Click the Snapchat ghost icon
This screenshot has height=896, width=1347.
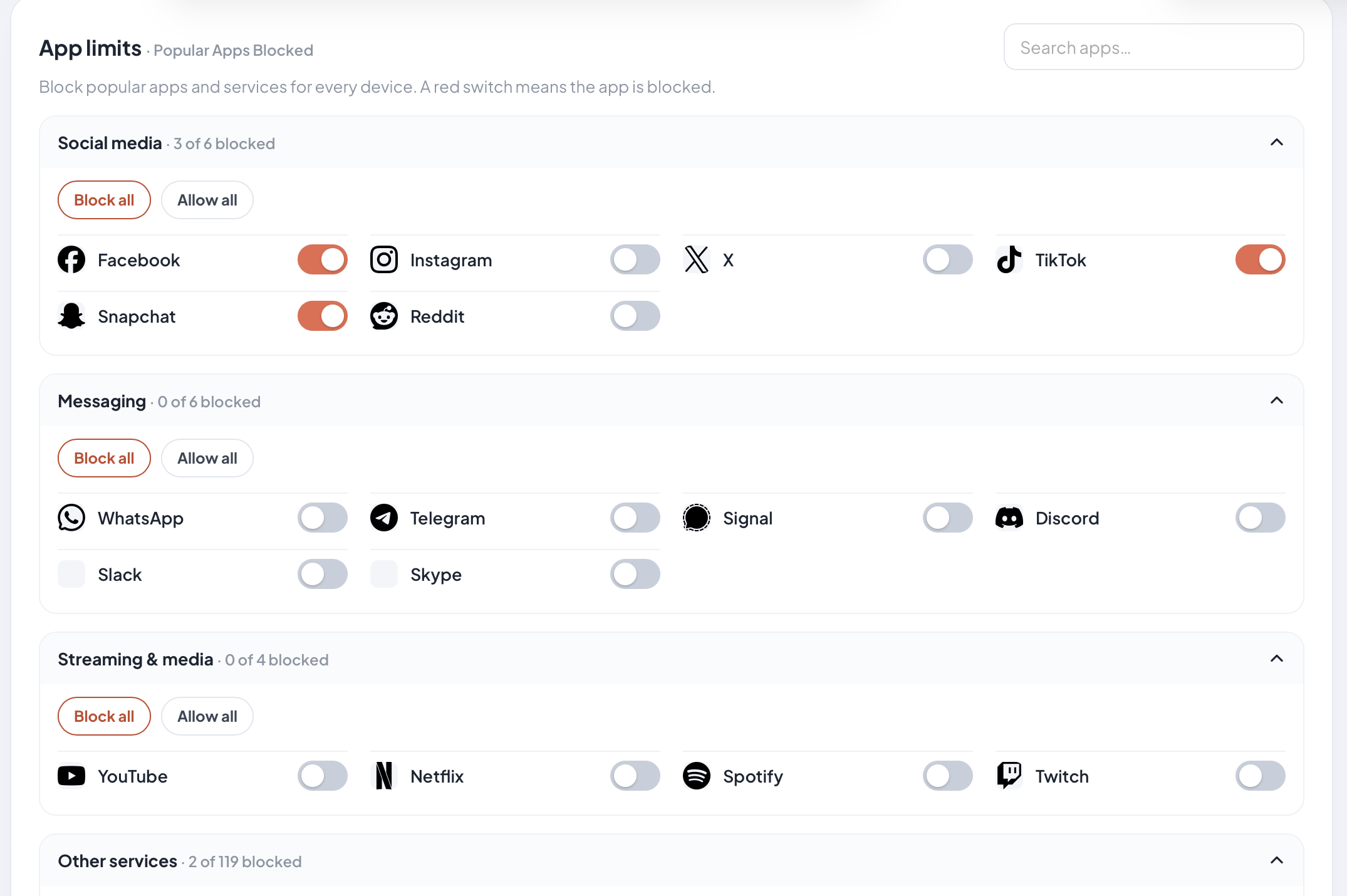coord(71,316)
